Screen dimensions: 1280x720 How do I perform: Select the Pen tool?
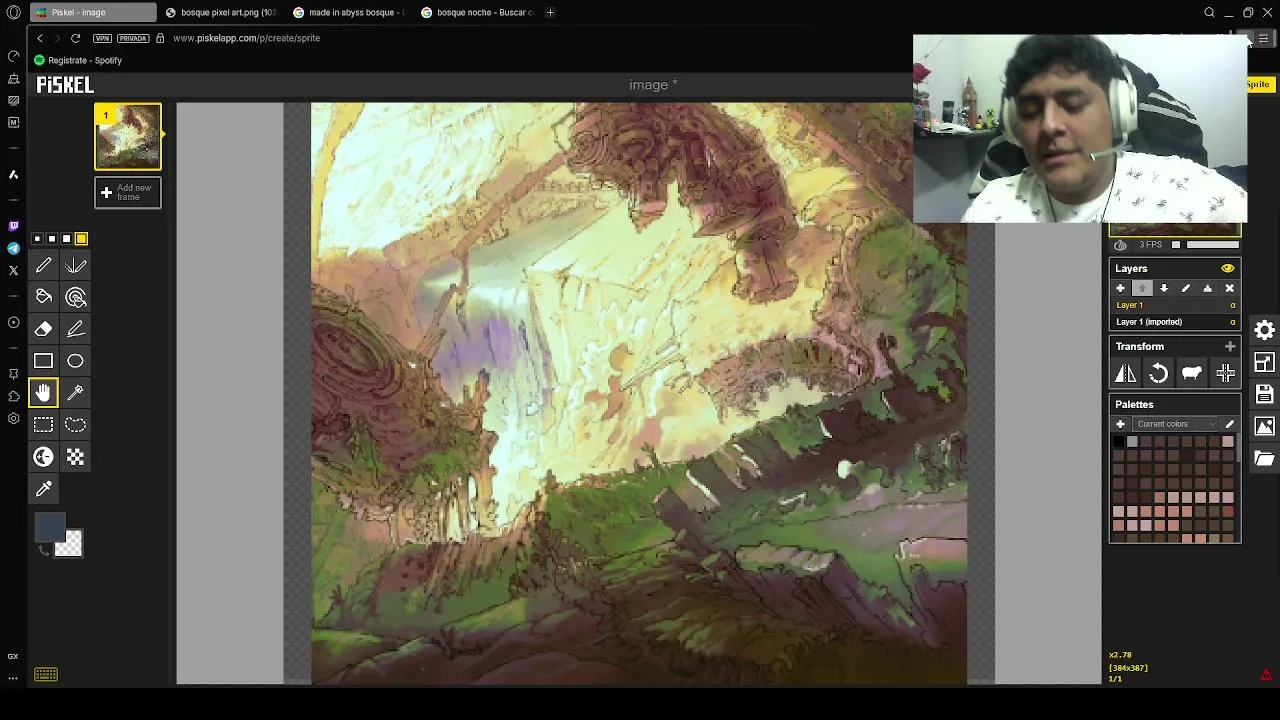[x=43, y=265]
